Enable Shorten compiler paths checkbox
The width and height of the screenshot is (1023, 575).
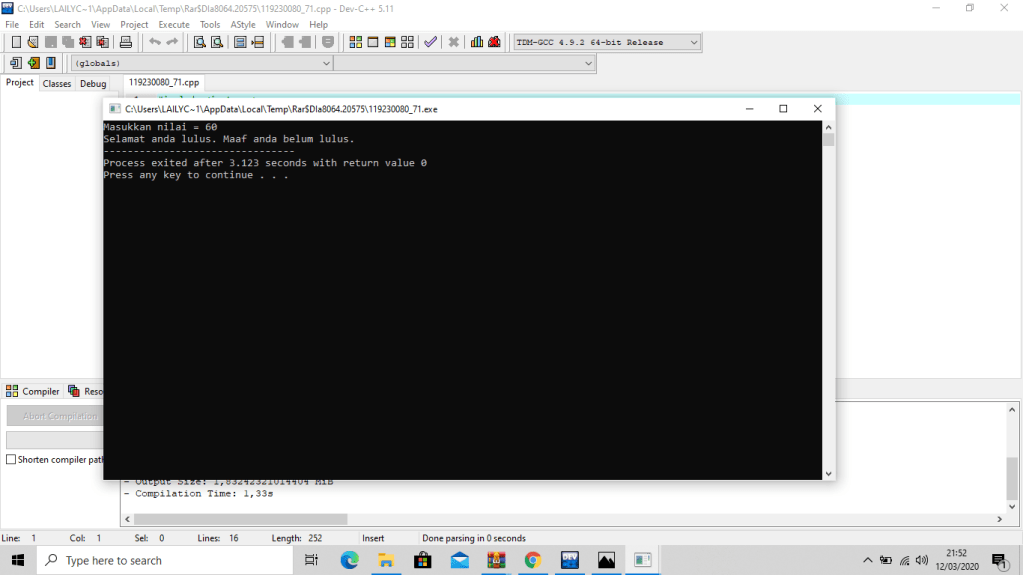pos(11,460)
